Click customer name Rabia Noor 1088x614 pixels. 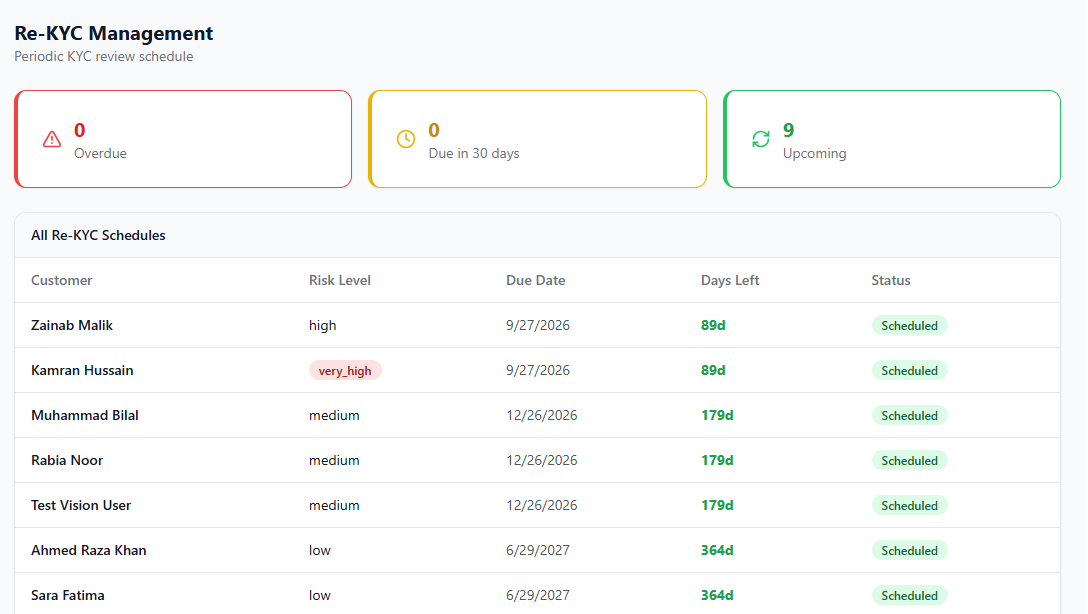tap(67, 461)
